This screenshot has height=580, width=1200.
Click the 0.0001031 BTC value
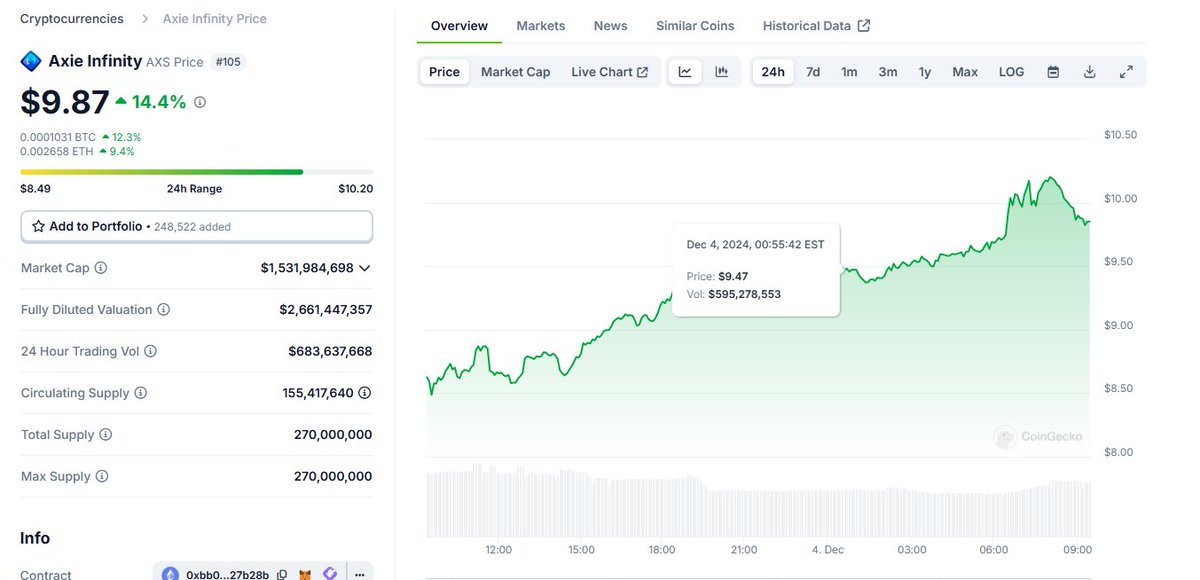coord(58,137)
